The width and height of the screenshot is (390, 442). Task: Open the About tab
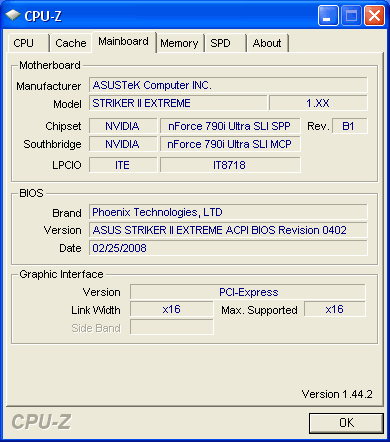pos(267,43)
